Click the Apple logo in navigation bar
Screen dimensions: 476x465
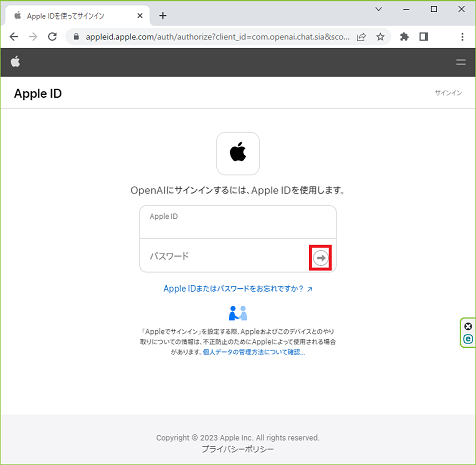pos(15,62)
